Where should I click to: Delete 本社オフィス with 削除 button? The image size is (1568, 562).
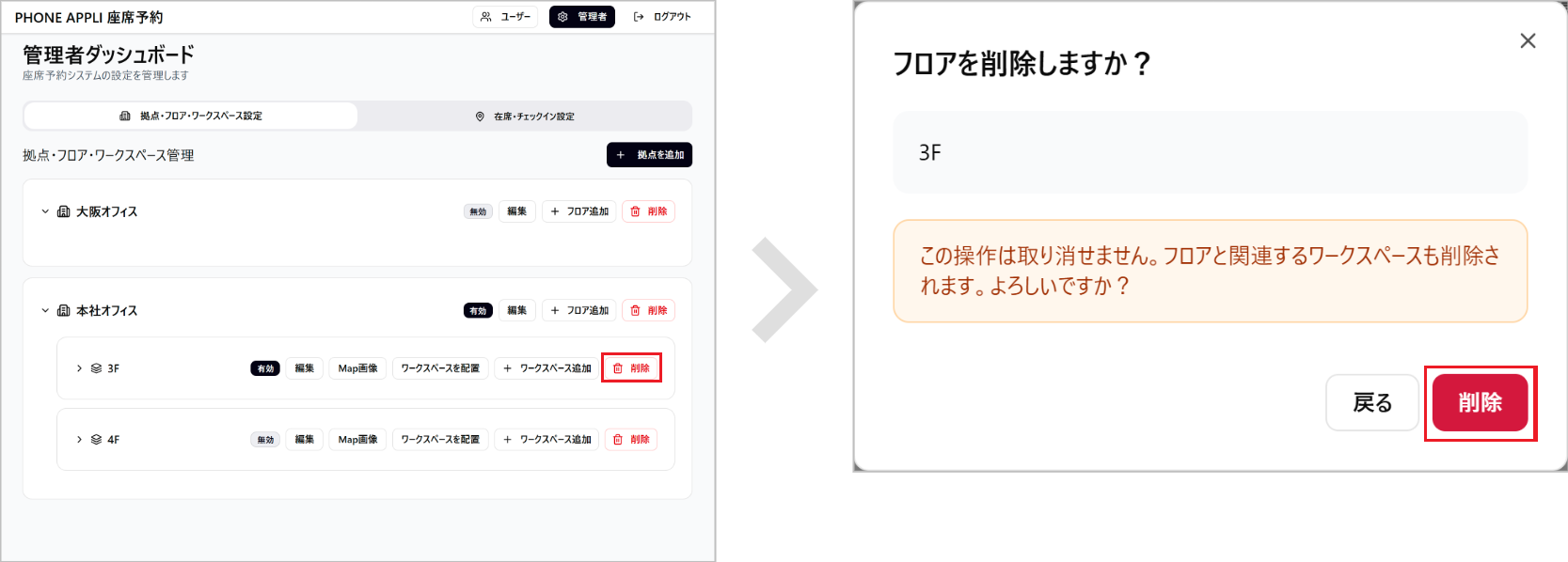tap(648, 310)
